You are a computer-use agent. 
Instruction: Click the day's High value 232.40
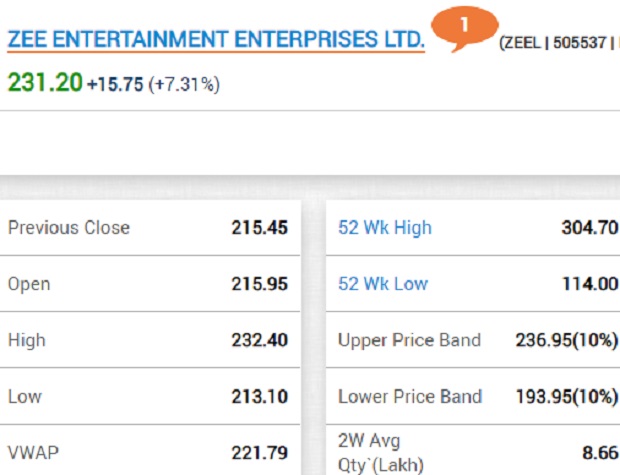259,340
